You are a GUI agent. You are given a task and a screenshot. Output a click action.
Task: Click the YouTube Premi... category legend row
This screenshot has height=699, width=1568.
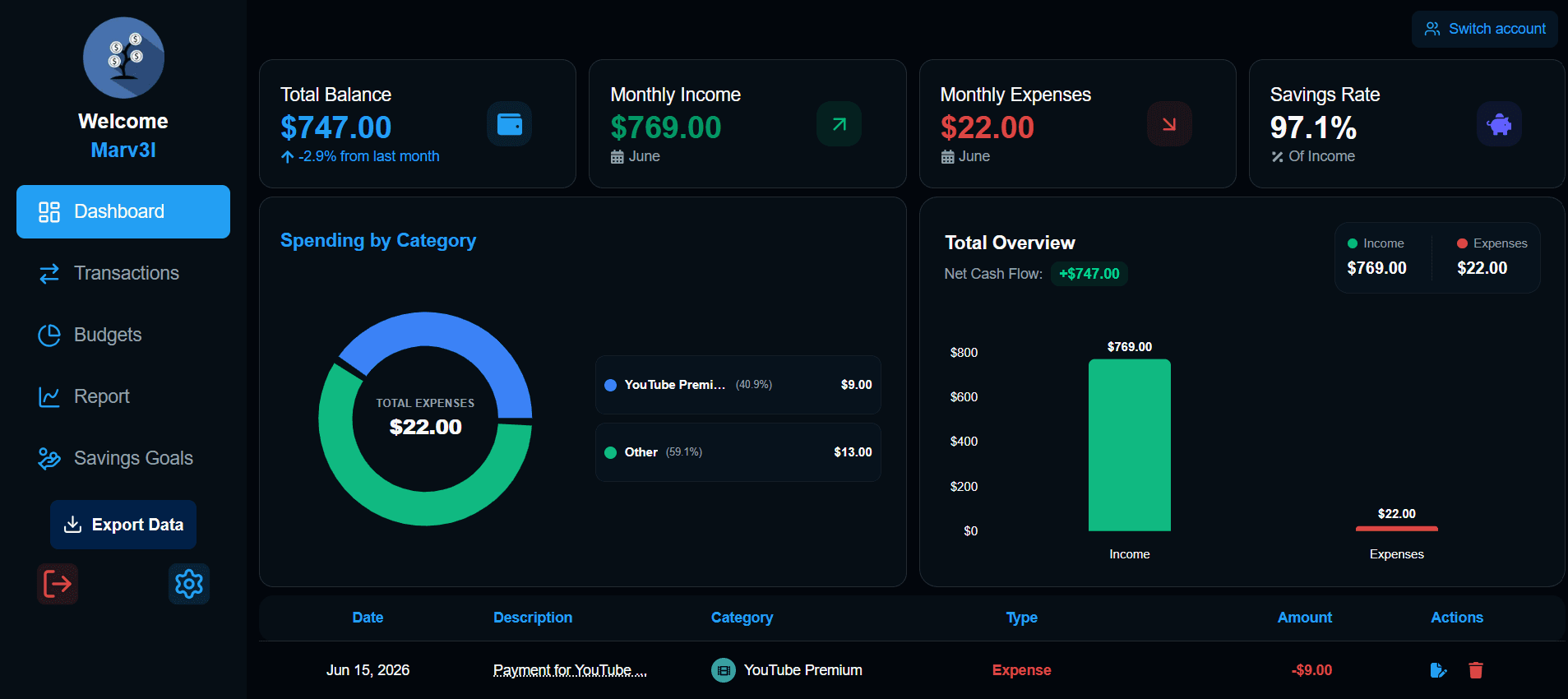tap(738, 385)
